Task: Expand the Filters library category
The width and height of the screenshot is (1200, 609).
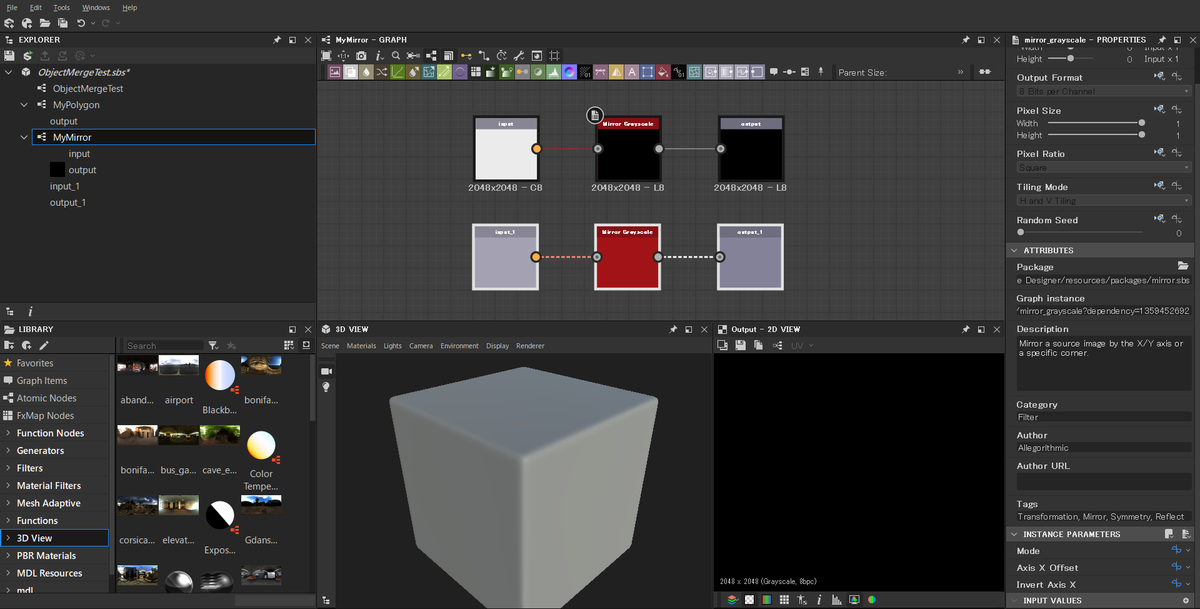Action: [x=9, y=468]
